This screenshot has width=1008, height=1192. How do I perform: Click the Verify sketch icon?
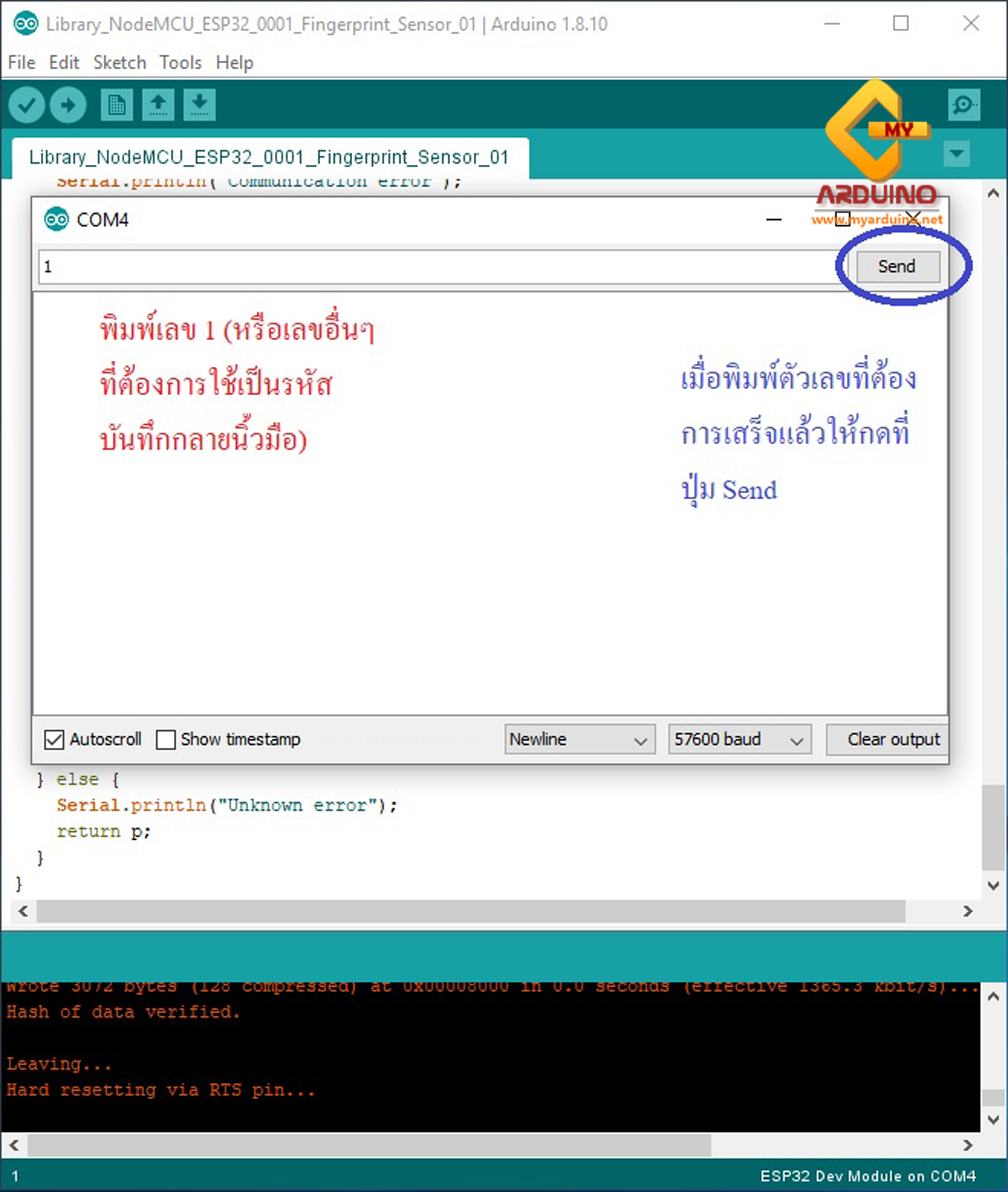[x=27, y=105]
